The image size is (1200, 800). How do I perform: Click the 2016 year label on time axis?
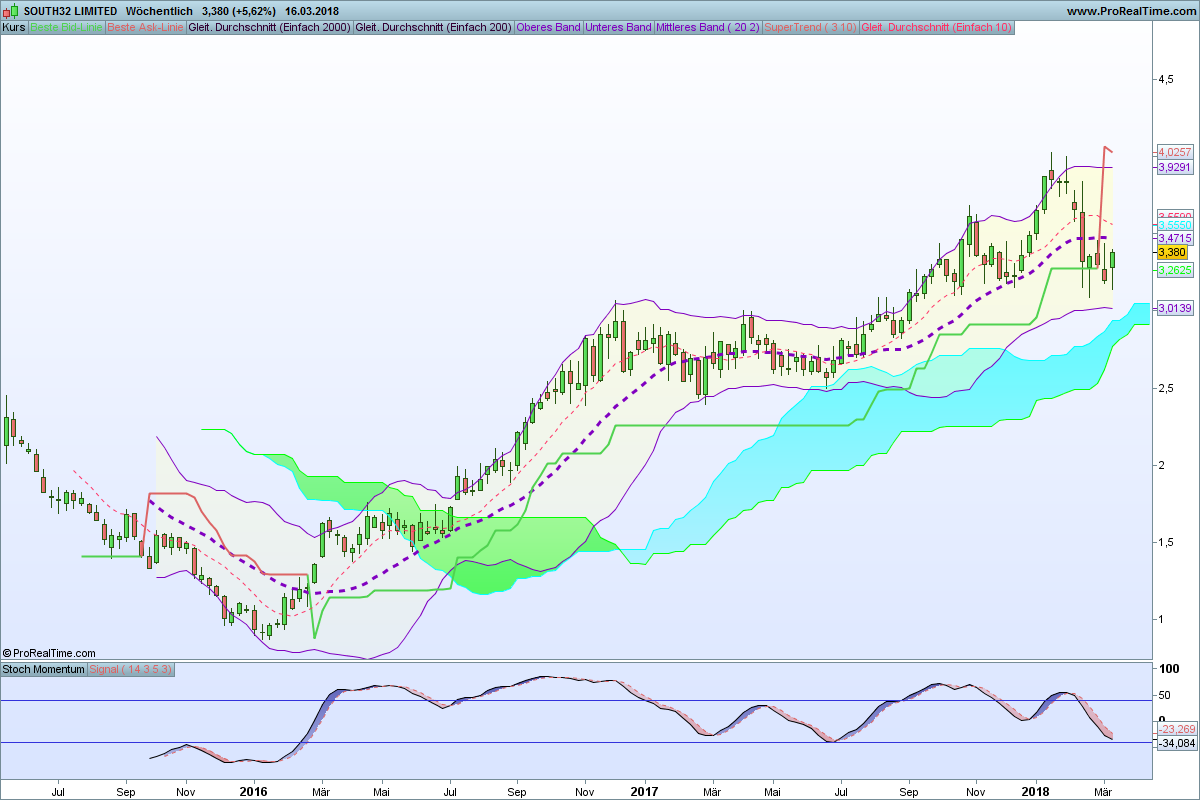point(254,790)
